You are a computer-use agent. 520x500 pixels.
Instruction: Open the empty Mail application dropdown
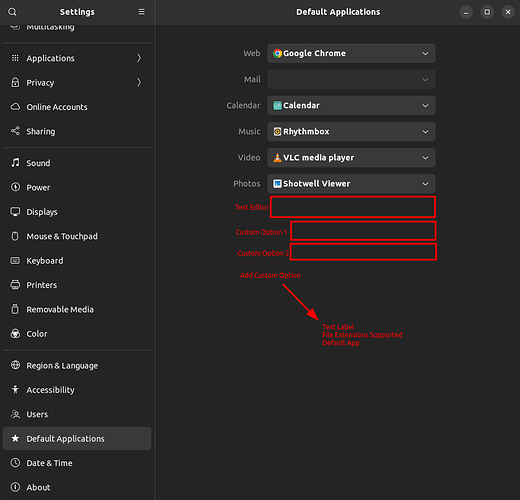point(351,79)
